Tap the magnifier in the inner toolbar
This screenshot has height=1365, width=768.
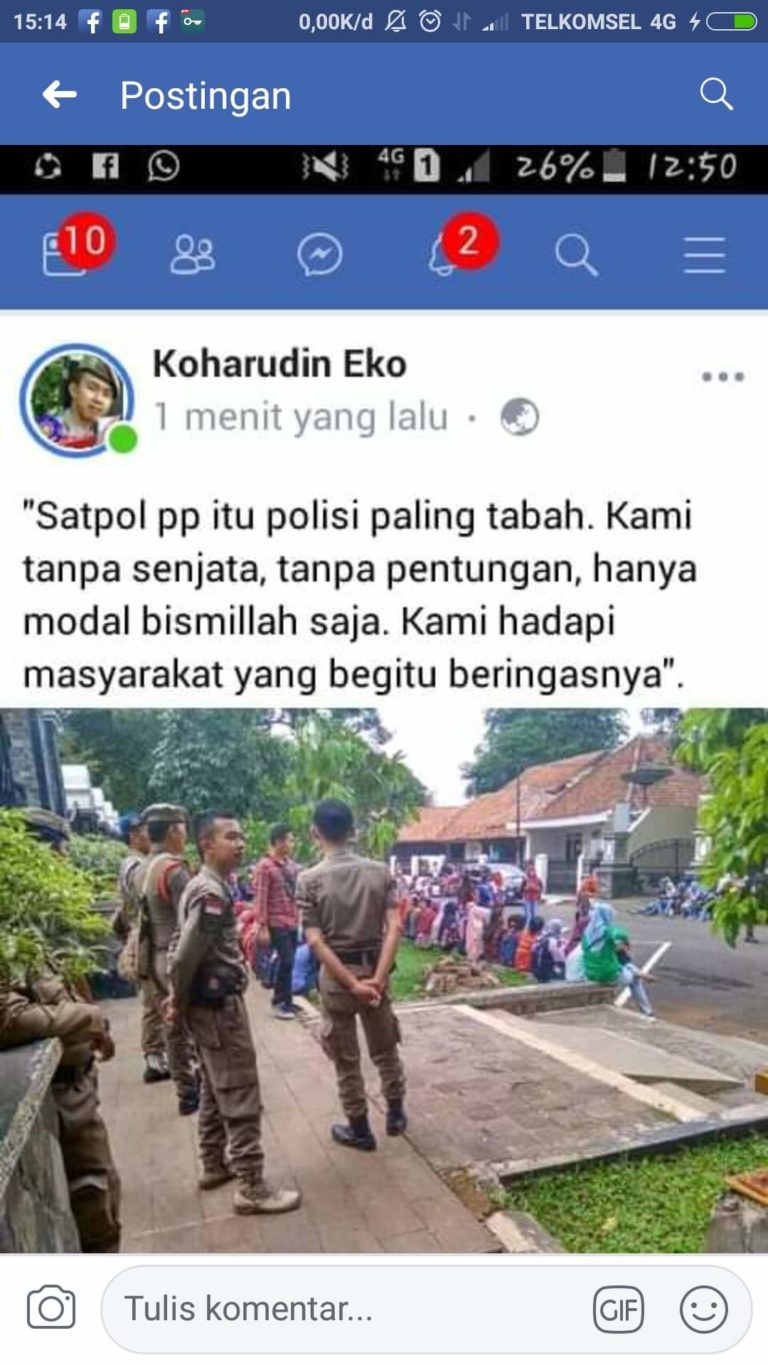click(x=577, y=256)
